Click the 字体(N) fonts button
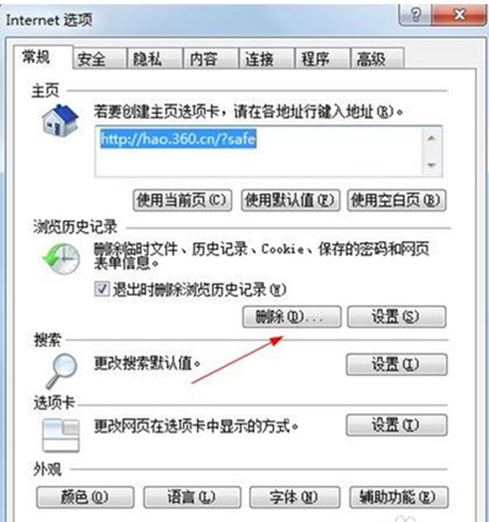489x522 pixels. click(295, 497)
